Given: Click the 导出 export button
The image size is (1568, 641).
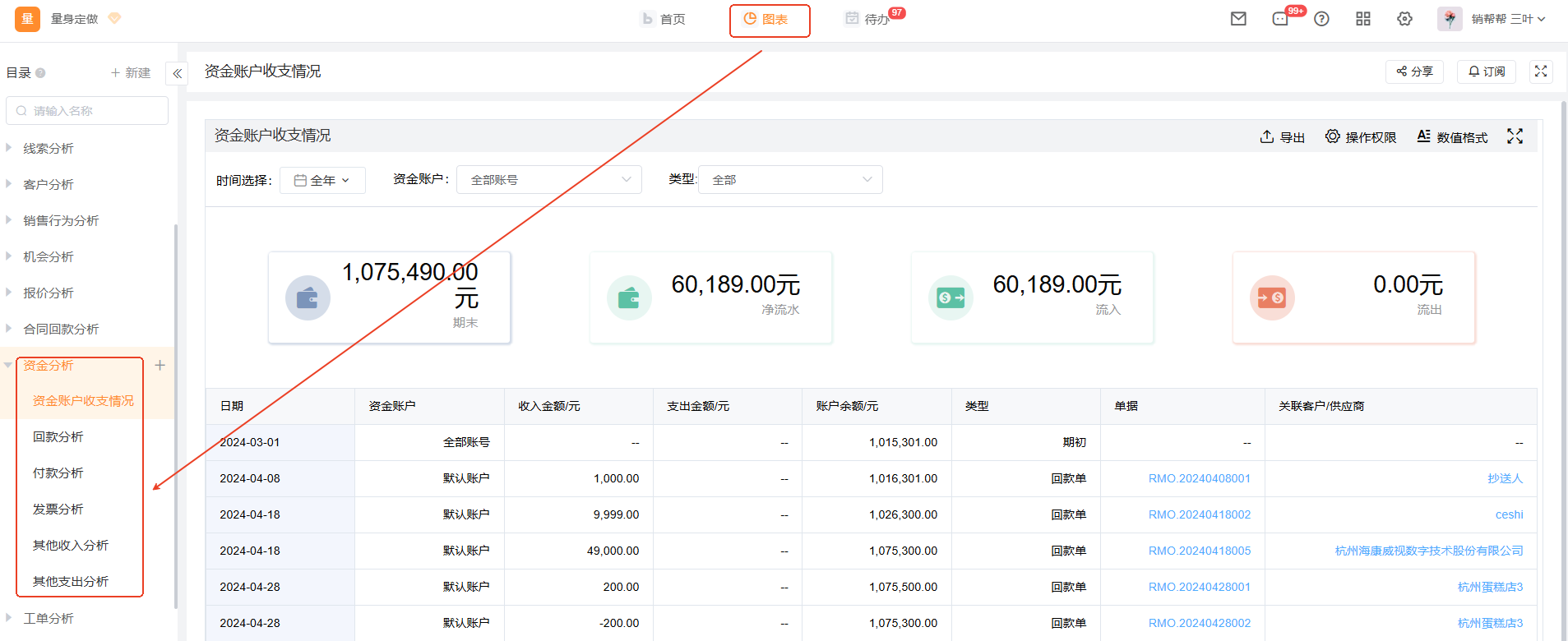Looking at the screenshot, I should tap(1283, 137).
